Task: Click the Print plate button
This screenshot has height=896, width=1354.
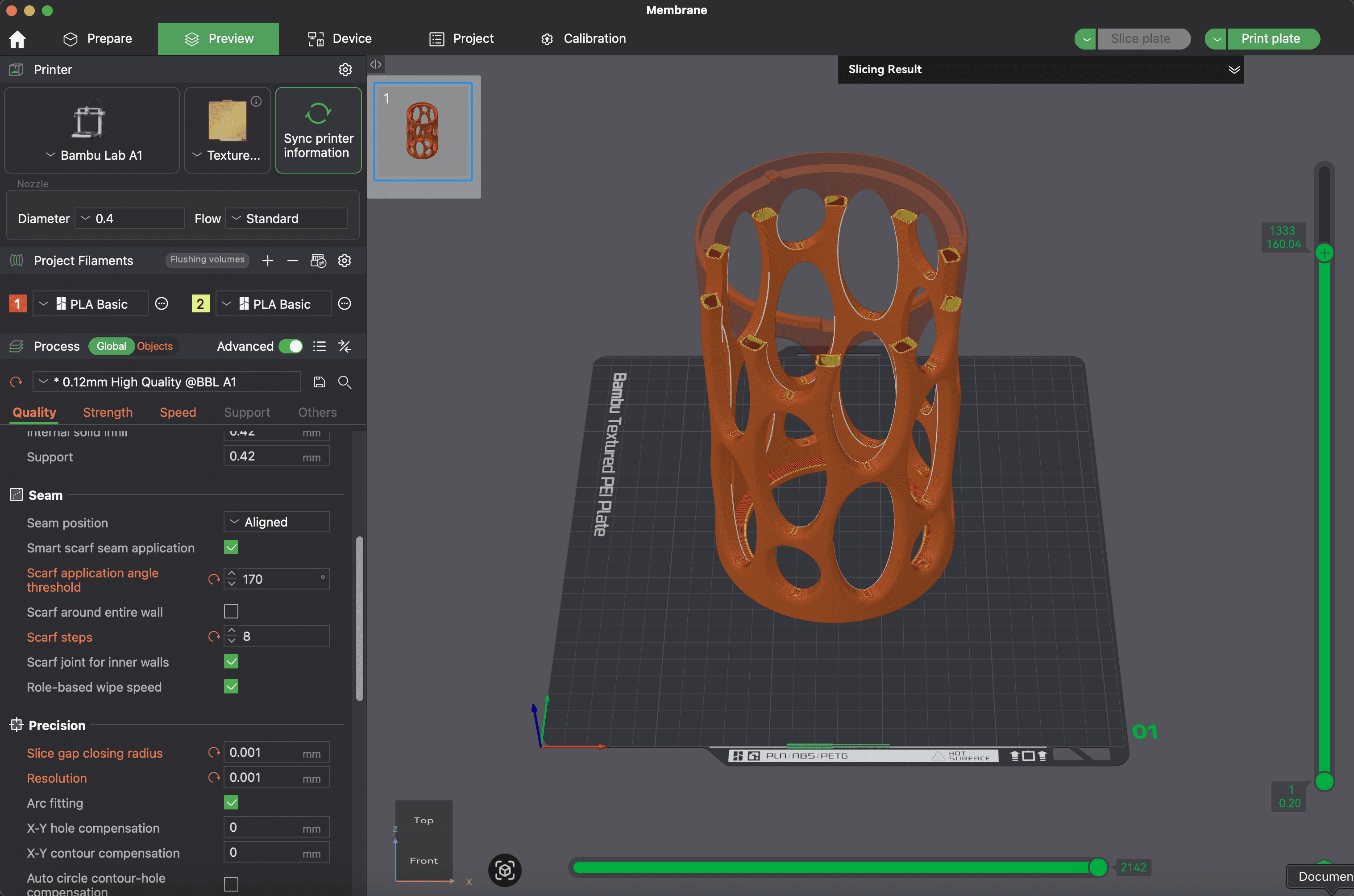Action: click(1270, 39)
